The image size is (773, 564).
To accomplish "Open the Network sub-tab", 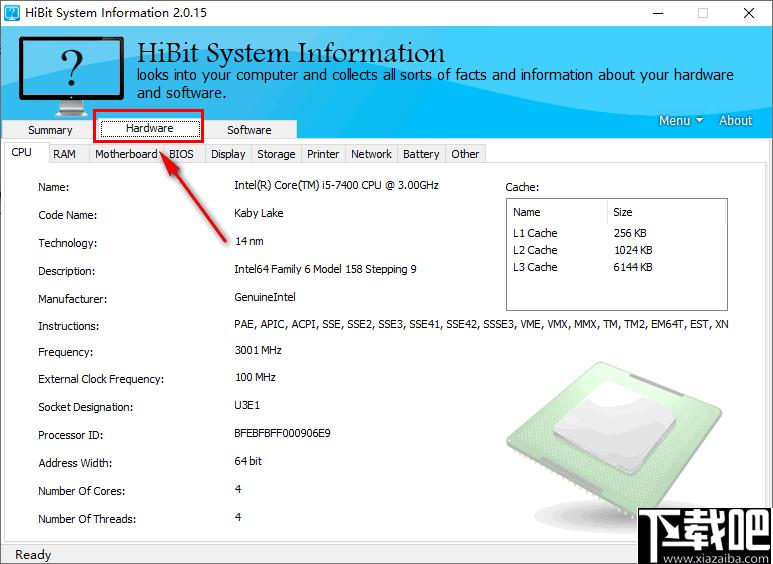I will click(371, 154).
